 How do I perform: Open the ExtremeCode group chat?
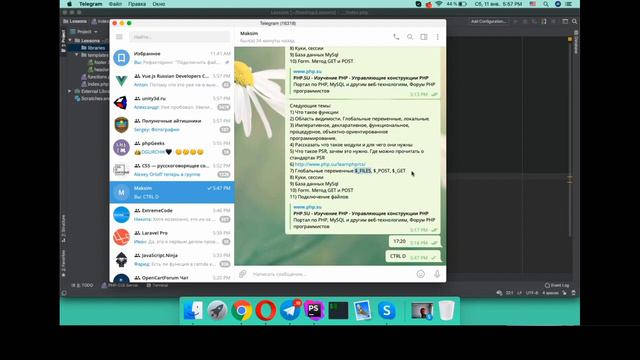click(172, 215)
